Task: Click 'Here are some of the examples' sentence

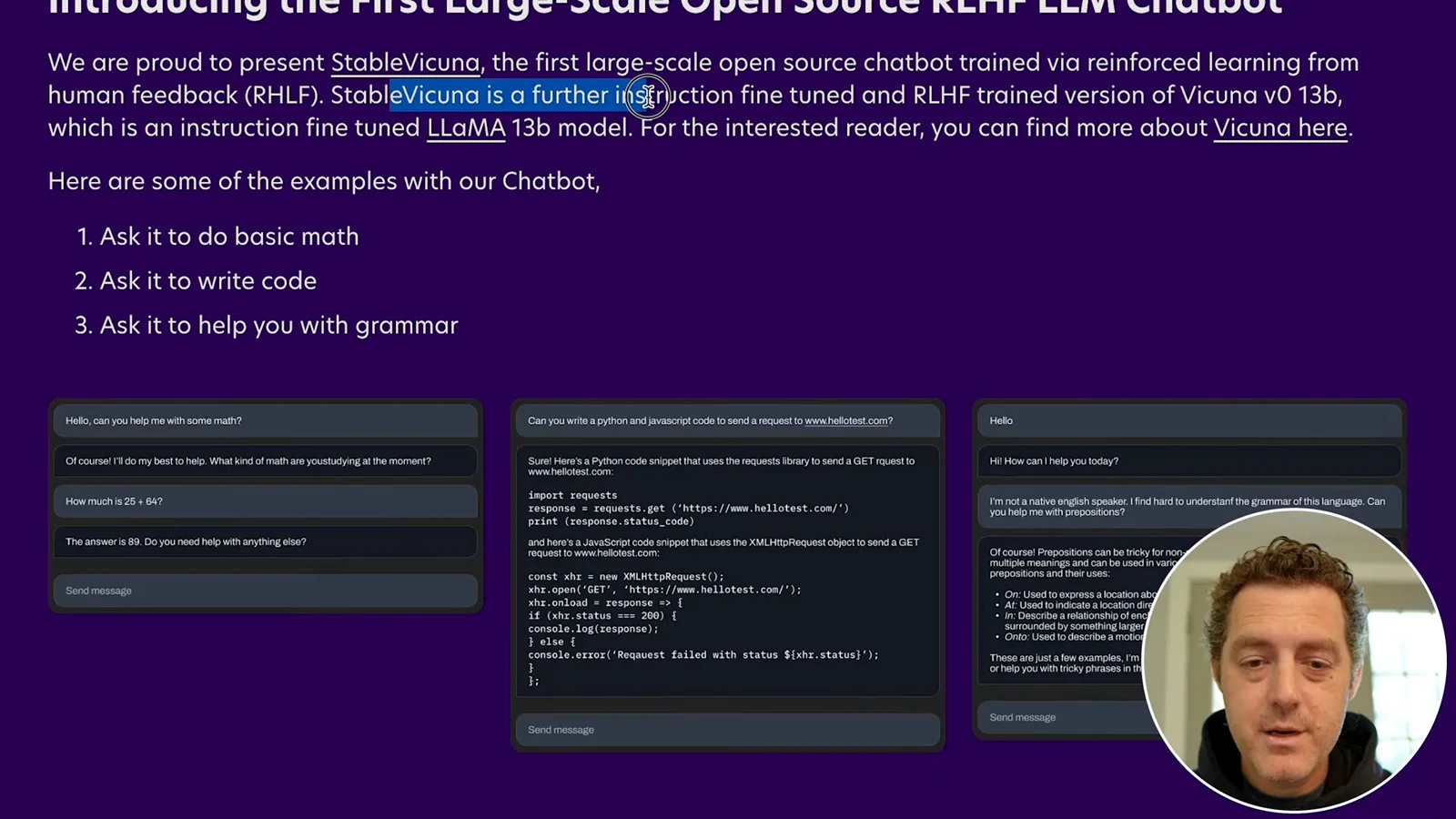Action: 324,181
